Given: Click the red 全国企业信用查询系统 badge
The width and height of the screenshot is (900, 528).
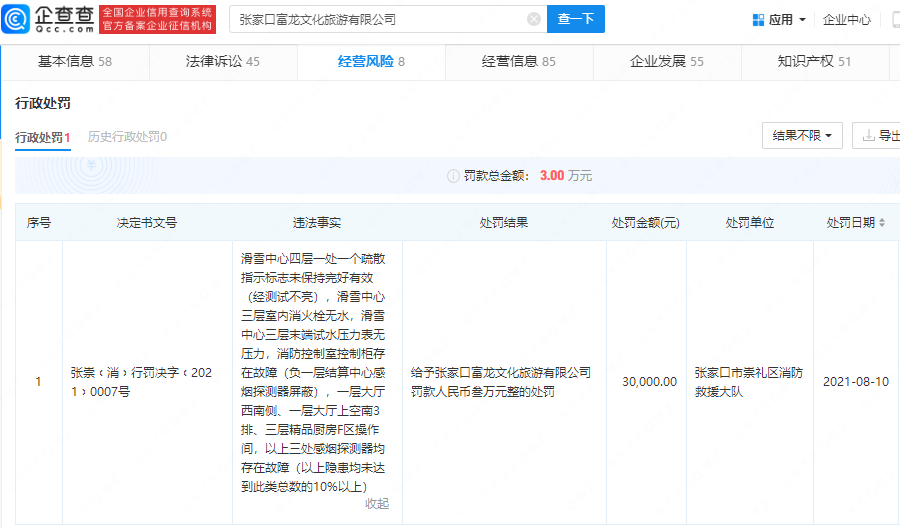Looking at the screenshot, I should 157,20.
